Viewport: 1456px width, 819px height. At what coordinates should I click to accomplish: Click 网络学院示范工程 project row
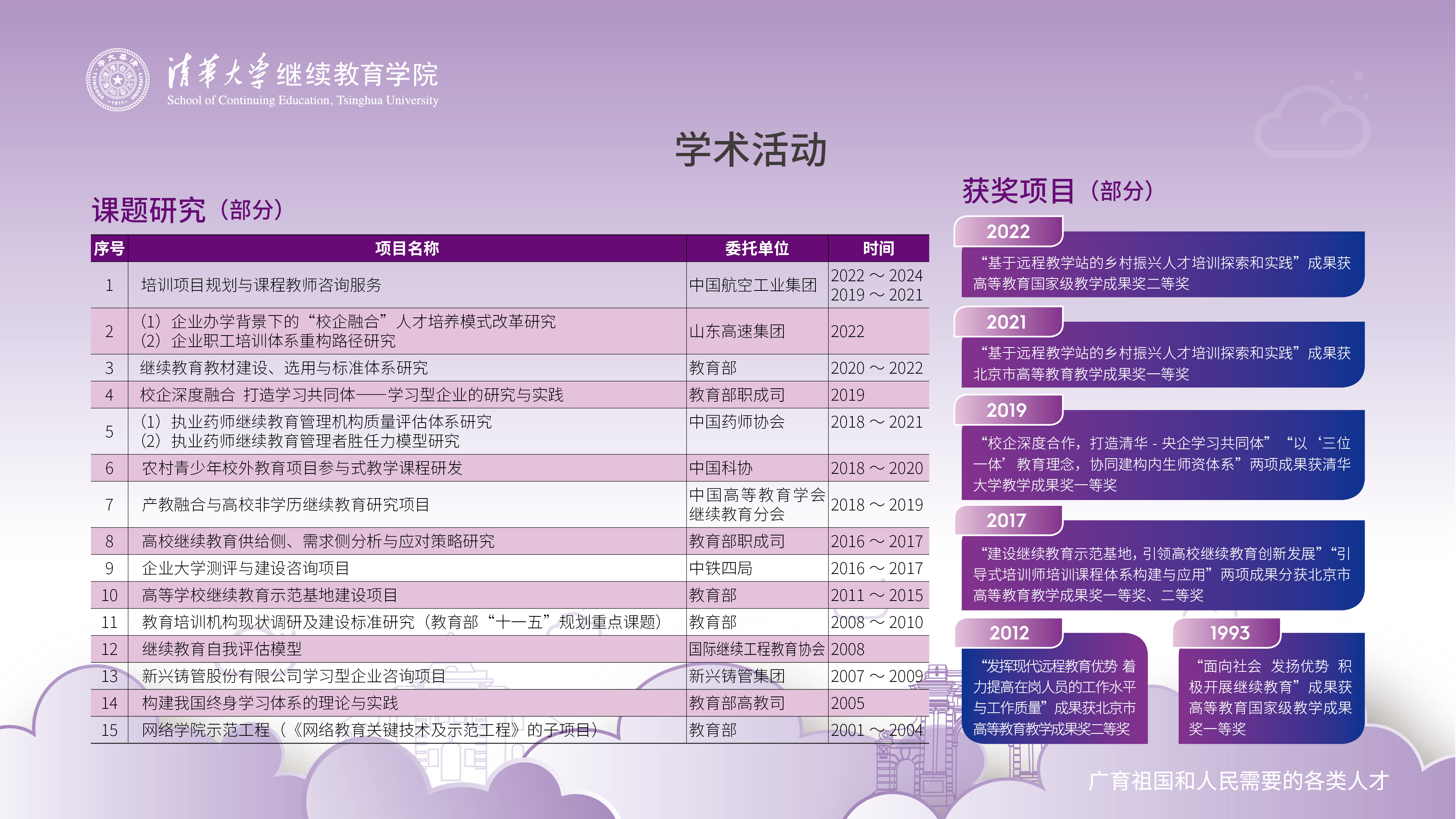[370, 730]
